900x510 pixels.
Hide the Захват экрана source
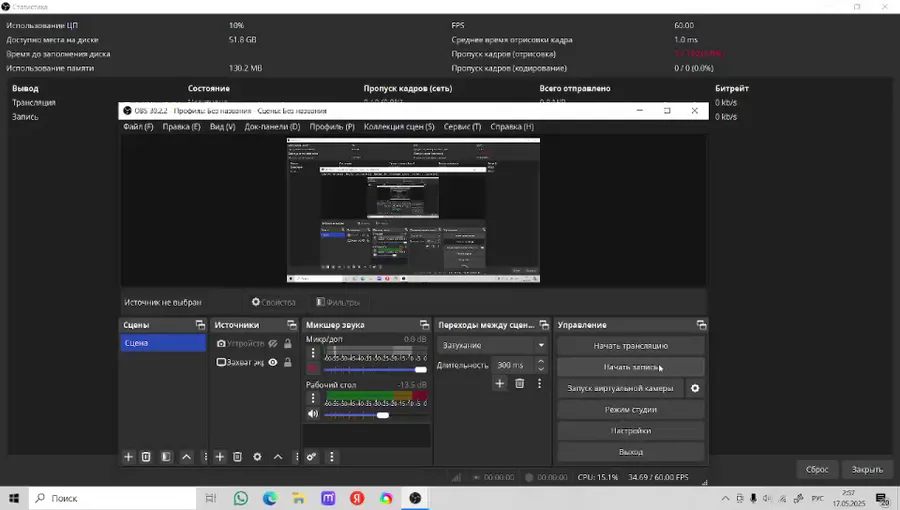click(x=273, y=363)
